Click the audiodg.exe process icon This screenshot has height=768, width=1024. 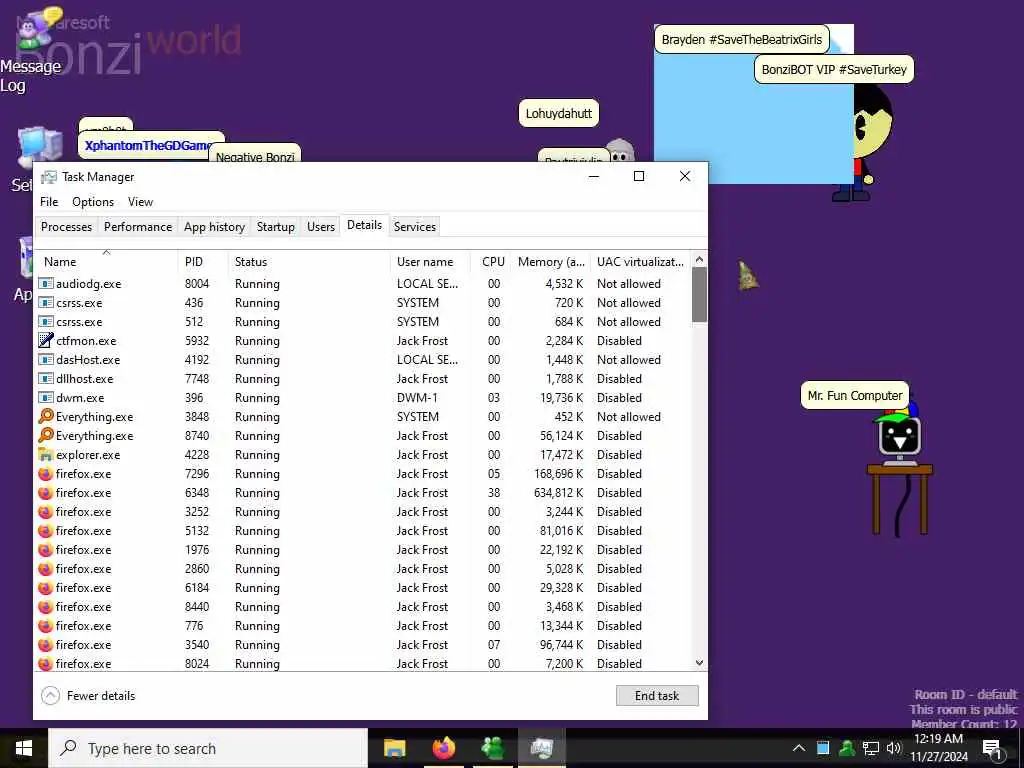(46, 283)
